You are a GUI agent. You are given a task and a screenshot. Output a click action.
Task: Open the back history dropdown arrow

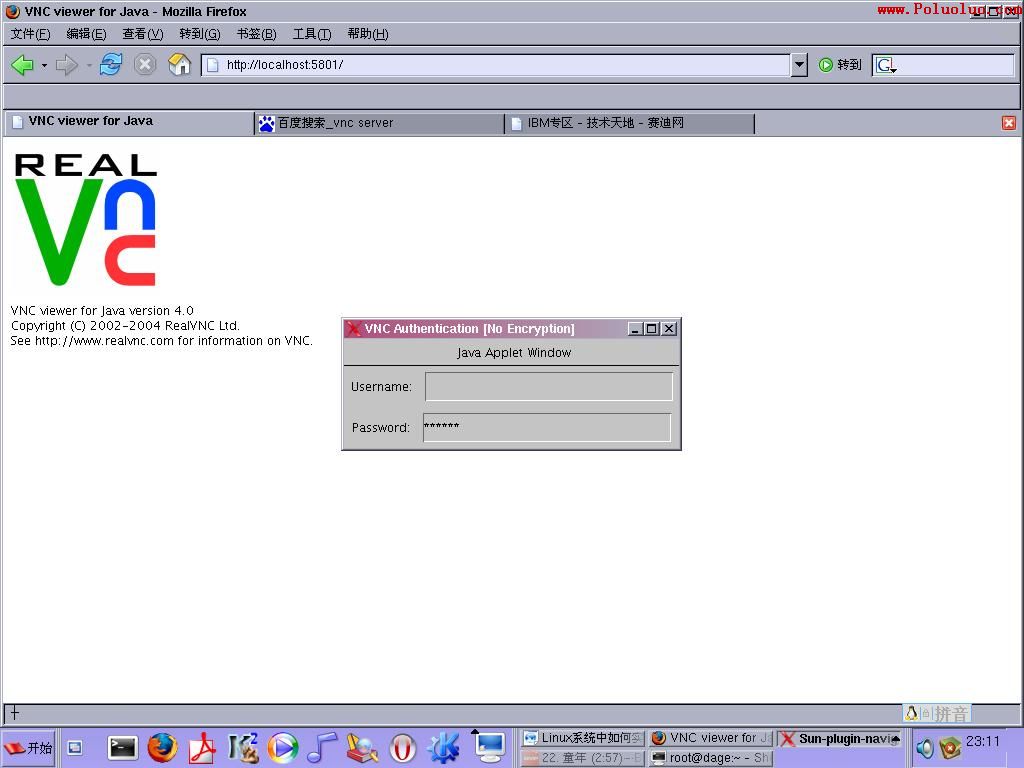coord(44,65)
